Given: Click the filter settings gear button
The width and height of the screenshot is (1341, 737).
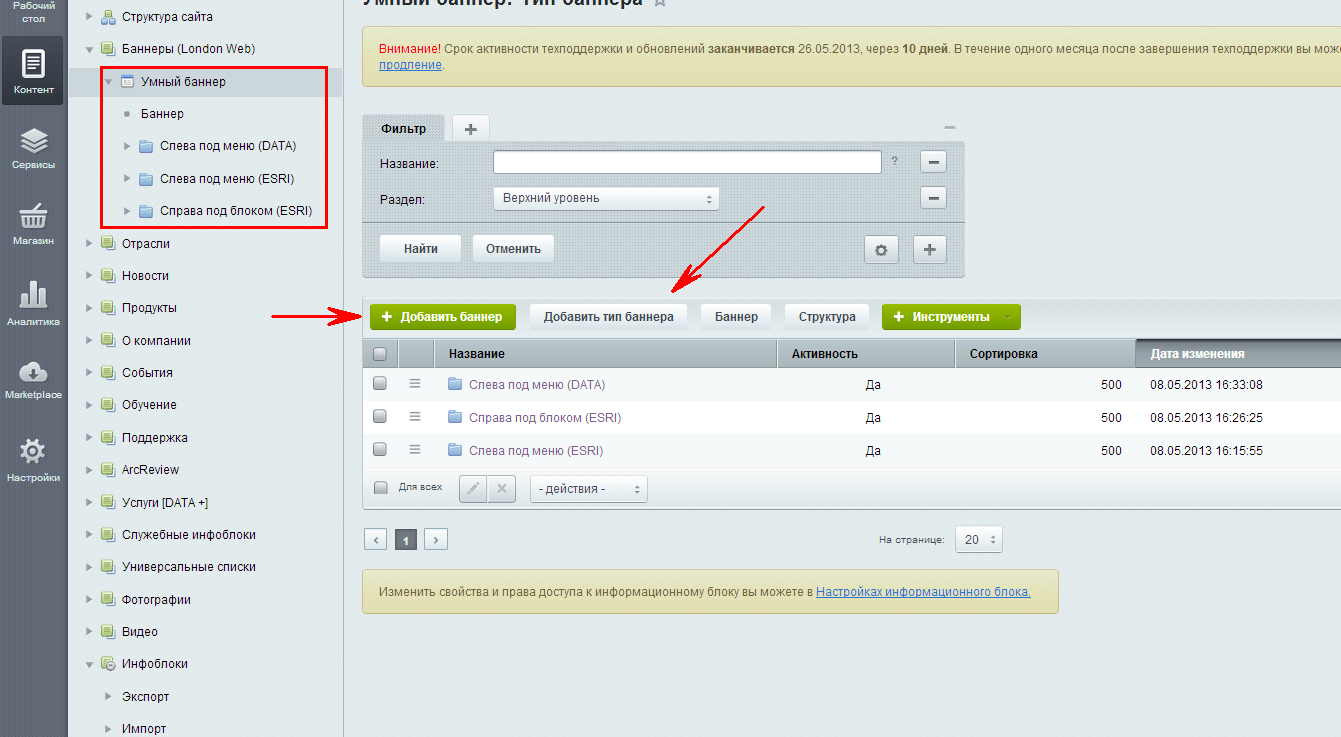Looking at the screenshot, I should tap(880, 250).
